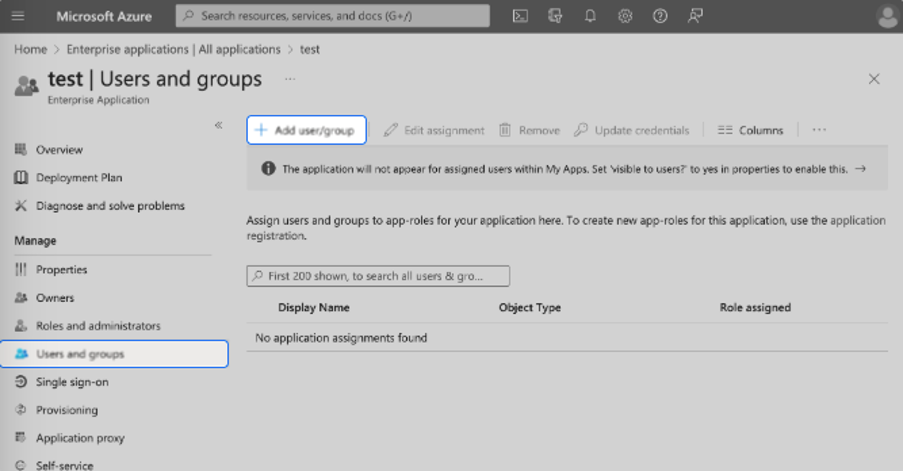Open the Columns chooser
This screenshot has height=472, width=904.
[x=750, y=130]
